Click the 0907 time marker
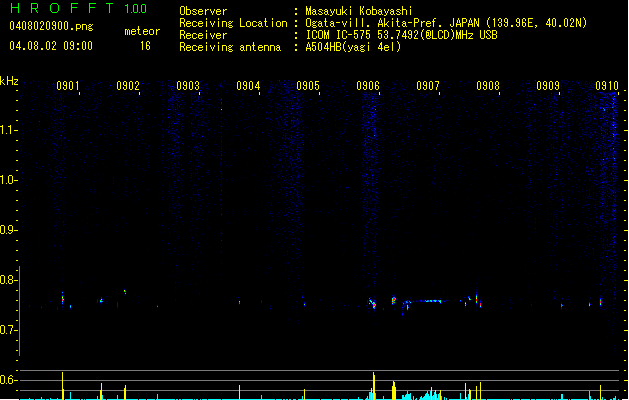Viewport: 629px width, 400px height. (428, 86)
